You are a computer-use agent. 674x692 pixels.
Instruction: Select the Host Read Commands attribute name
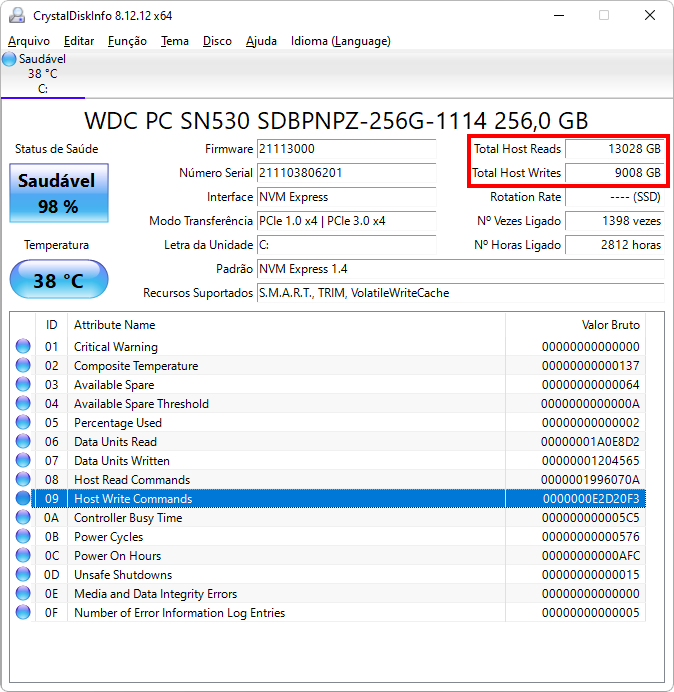click(x=132, y=480)
